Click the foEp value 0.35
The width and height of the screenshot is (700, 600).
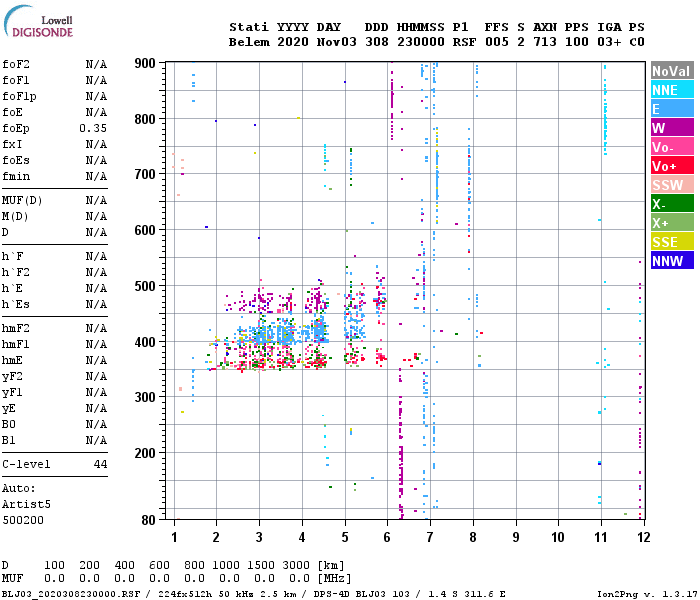click(x=93, y=129)
